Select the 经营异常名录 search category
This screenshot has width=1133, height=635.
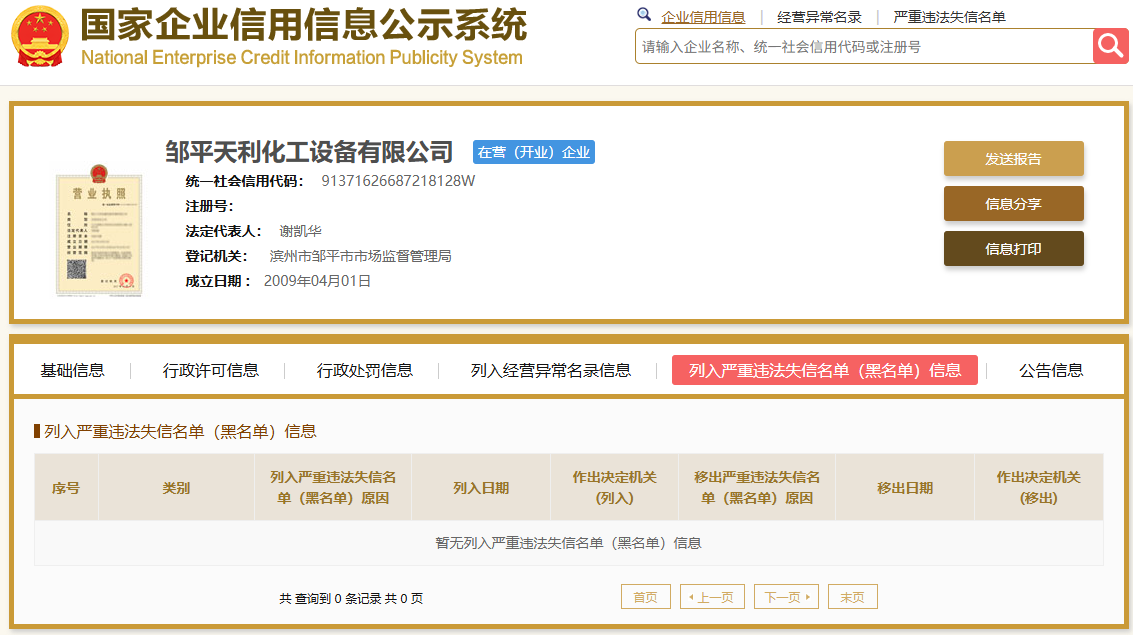819,17
